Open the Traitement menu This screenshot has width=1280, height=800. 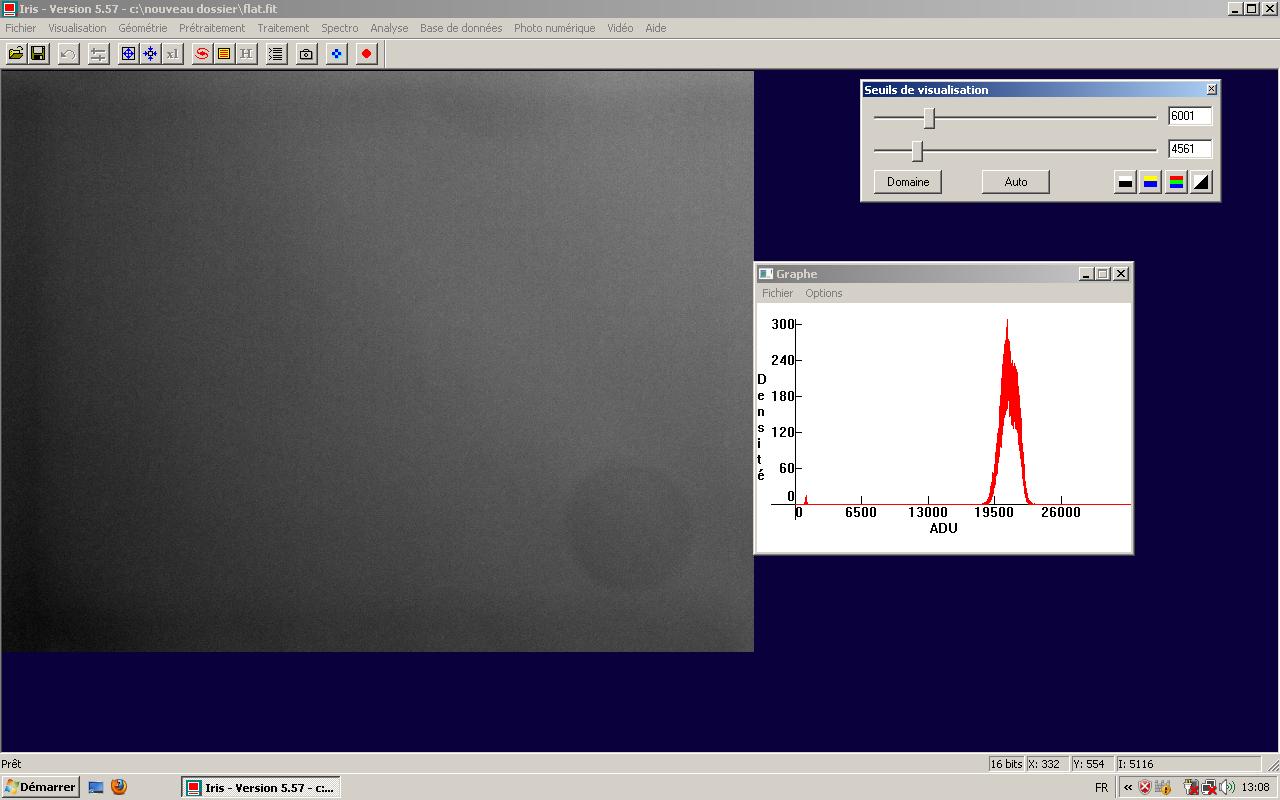point(283,28)
